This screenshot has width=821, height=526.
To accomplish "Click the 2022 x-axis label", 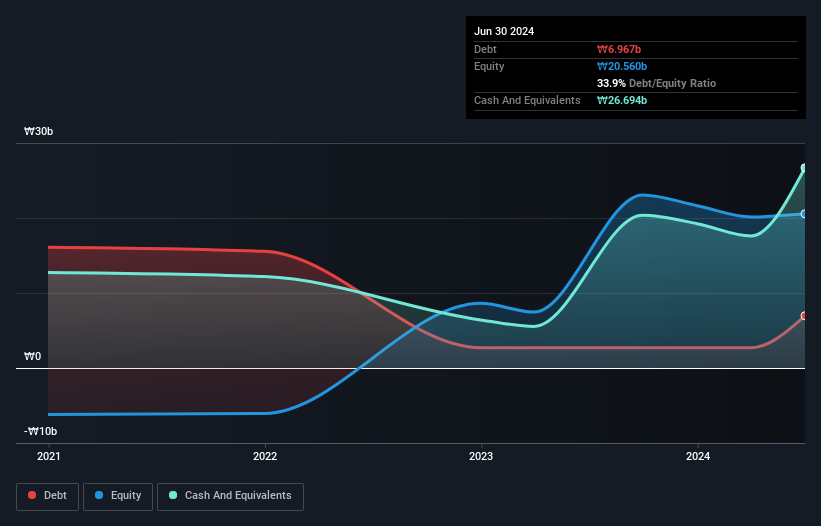I will (265, 456).
